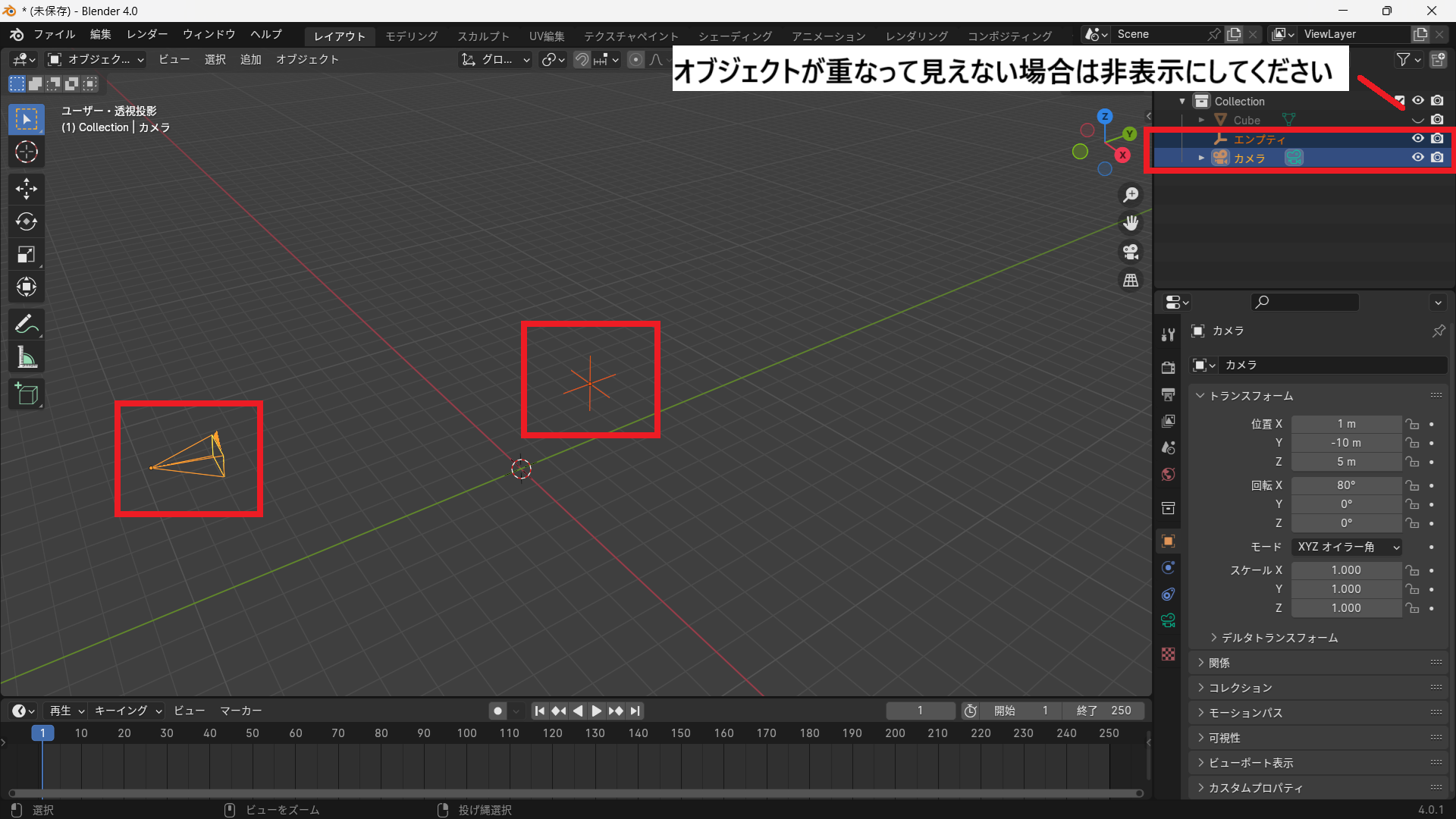Hide the エンプティ object with eye icon
1456x819 pixels.
[x=1417, y=139]
